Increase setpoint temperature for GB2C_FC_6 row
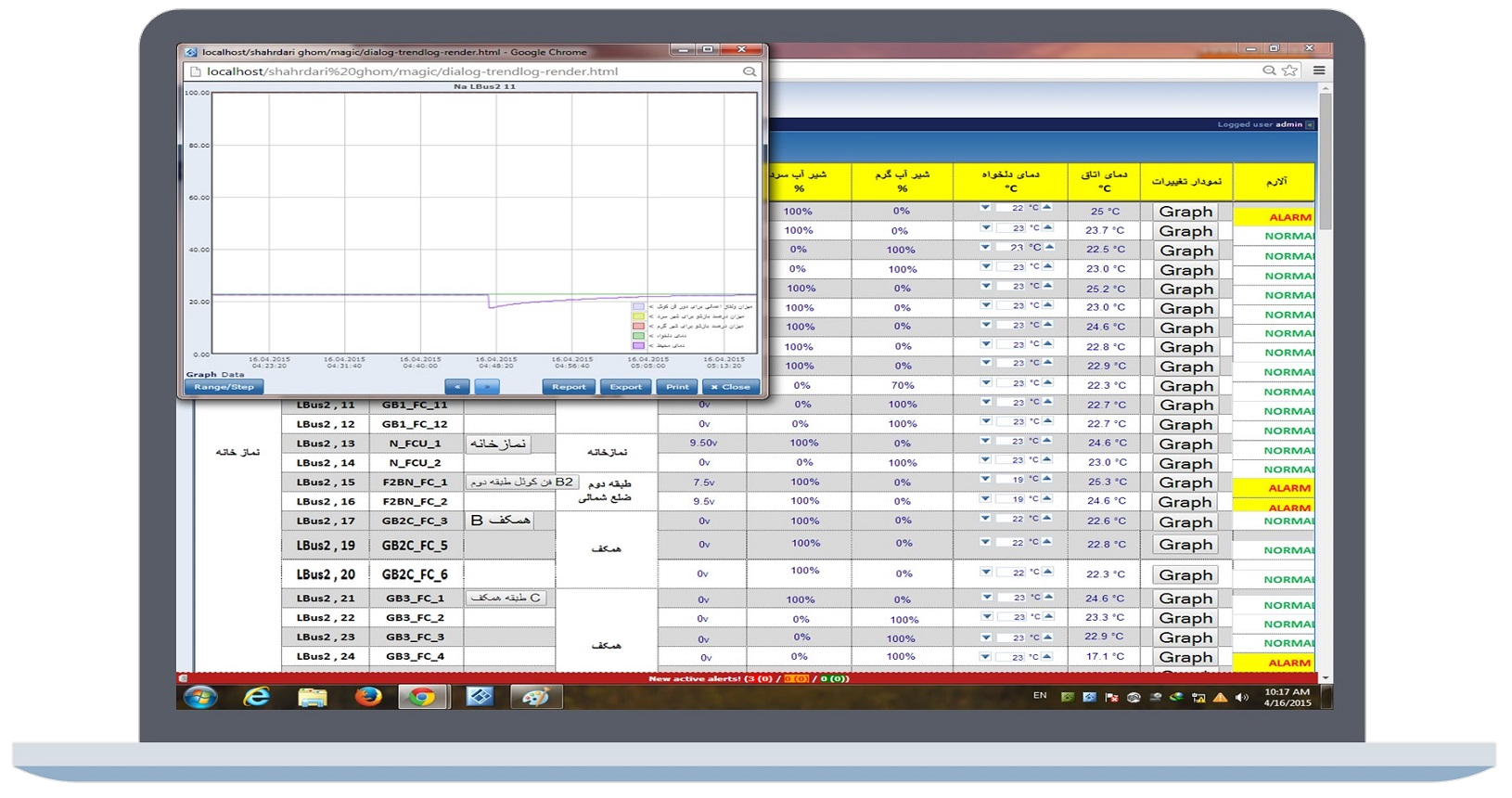 [x=1047, y=571]
